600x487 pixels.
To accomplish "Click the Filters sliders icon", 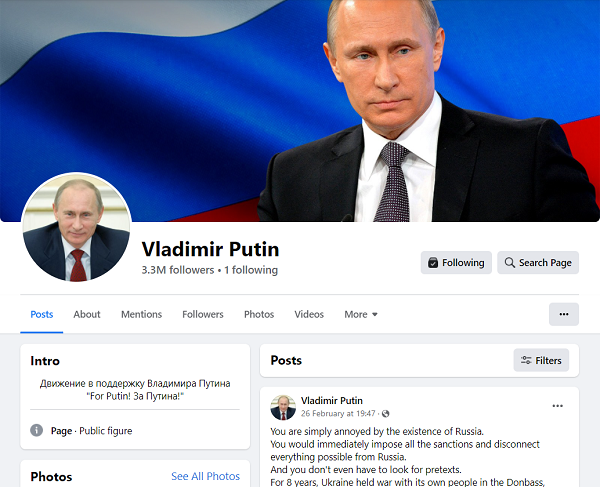I will point(526,360).
